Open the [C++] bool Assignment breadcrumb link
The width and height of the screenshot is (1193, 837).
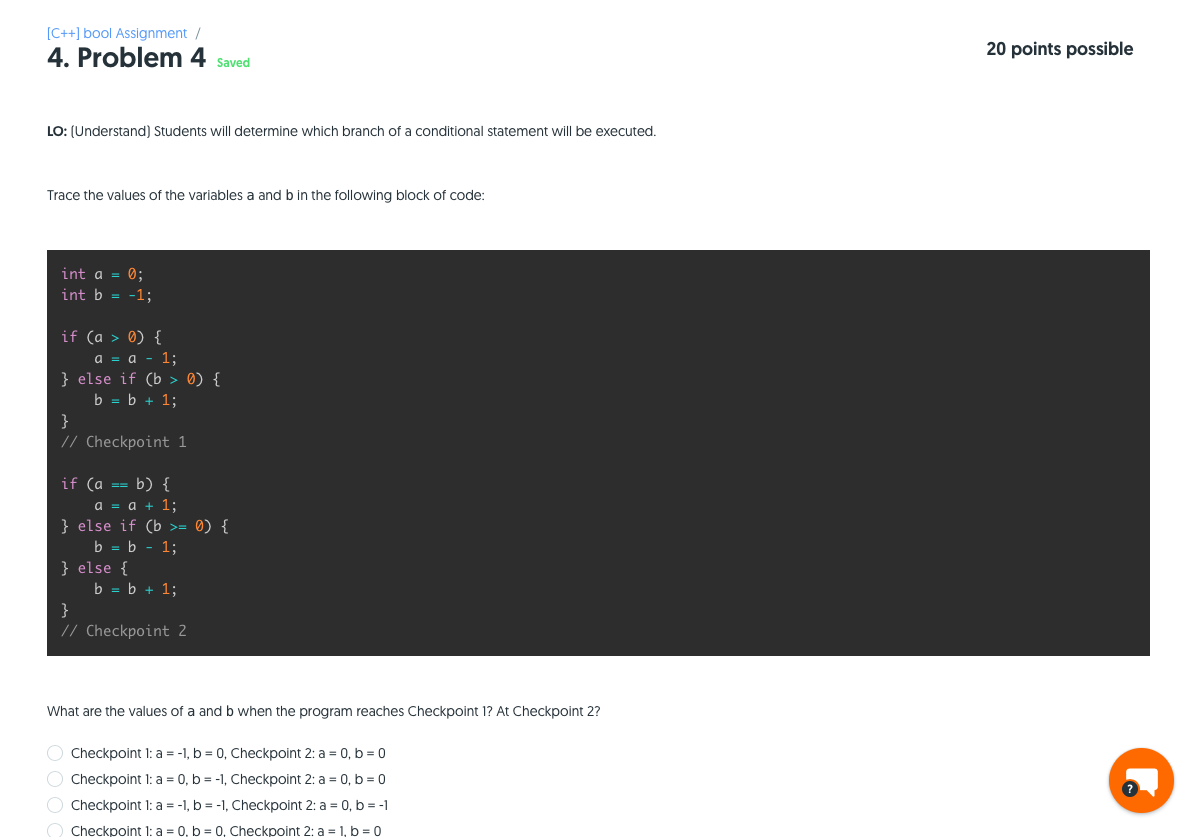[116, 33]
